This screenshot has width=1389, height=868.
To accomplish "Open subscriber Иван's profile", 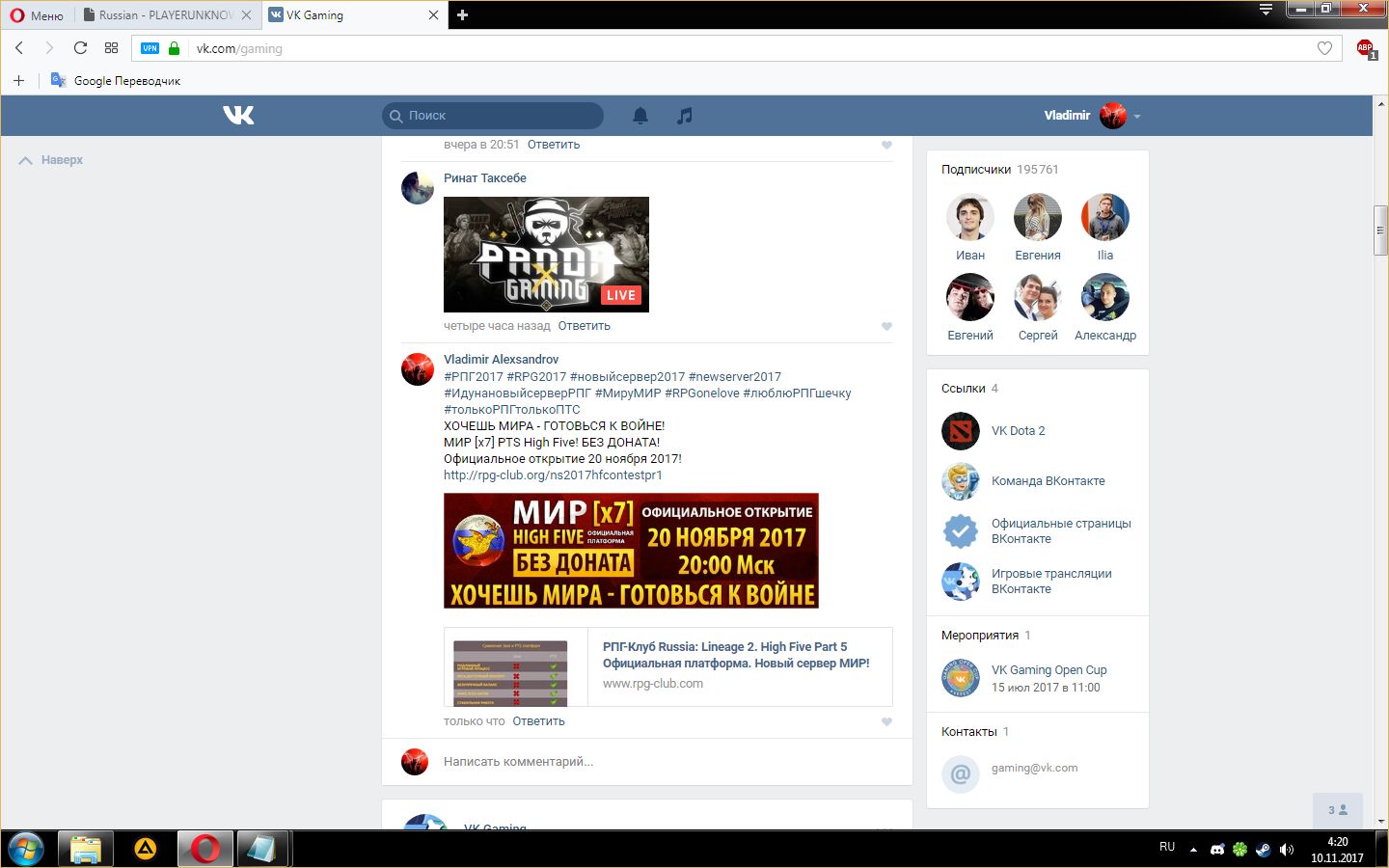I will pos(970,227).
